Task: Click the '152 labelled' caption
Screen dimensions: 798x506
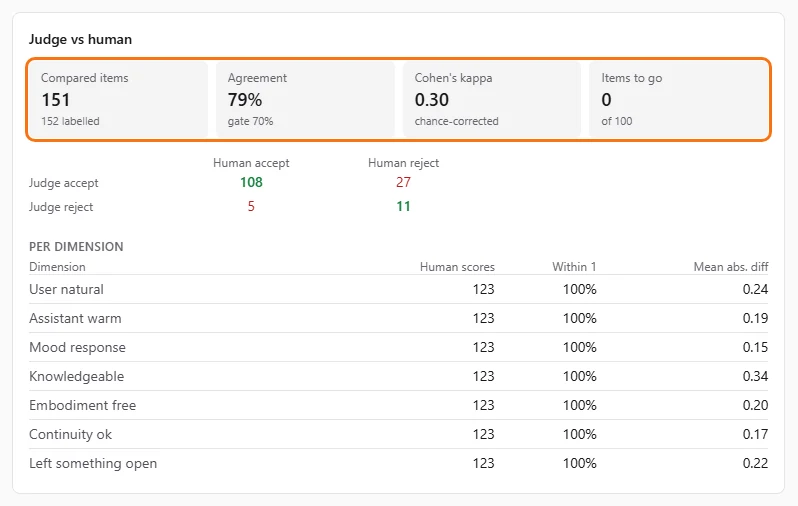Action: (x=70, y=121)
